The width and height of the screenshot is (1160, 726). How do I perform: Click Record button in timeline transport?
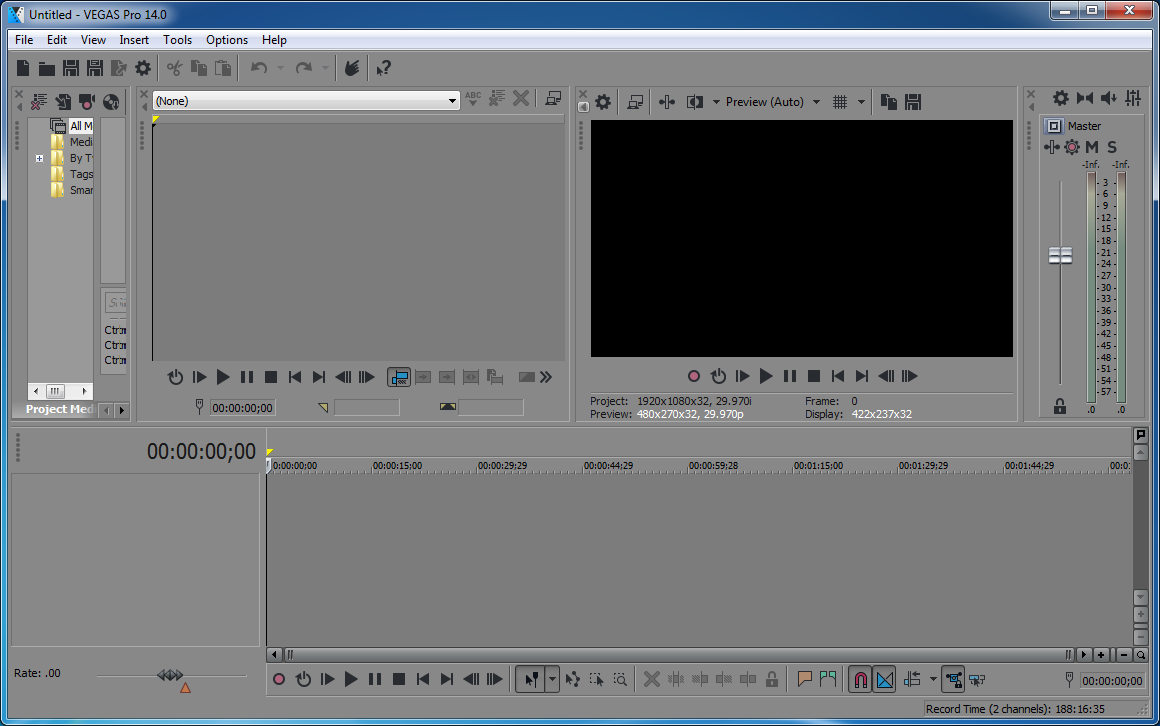tap(279, 679)
